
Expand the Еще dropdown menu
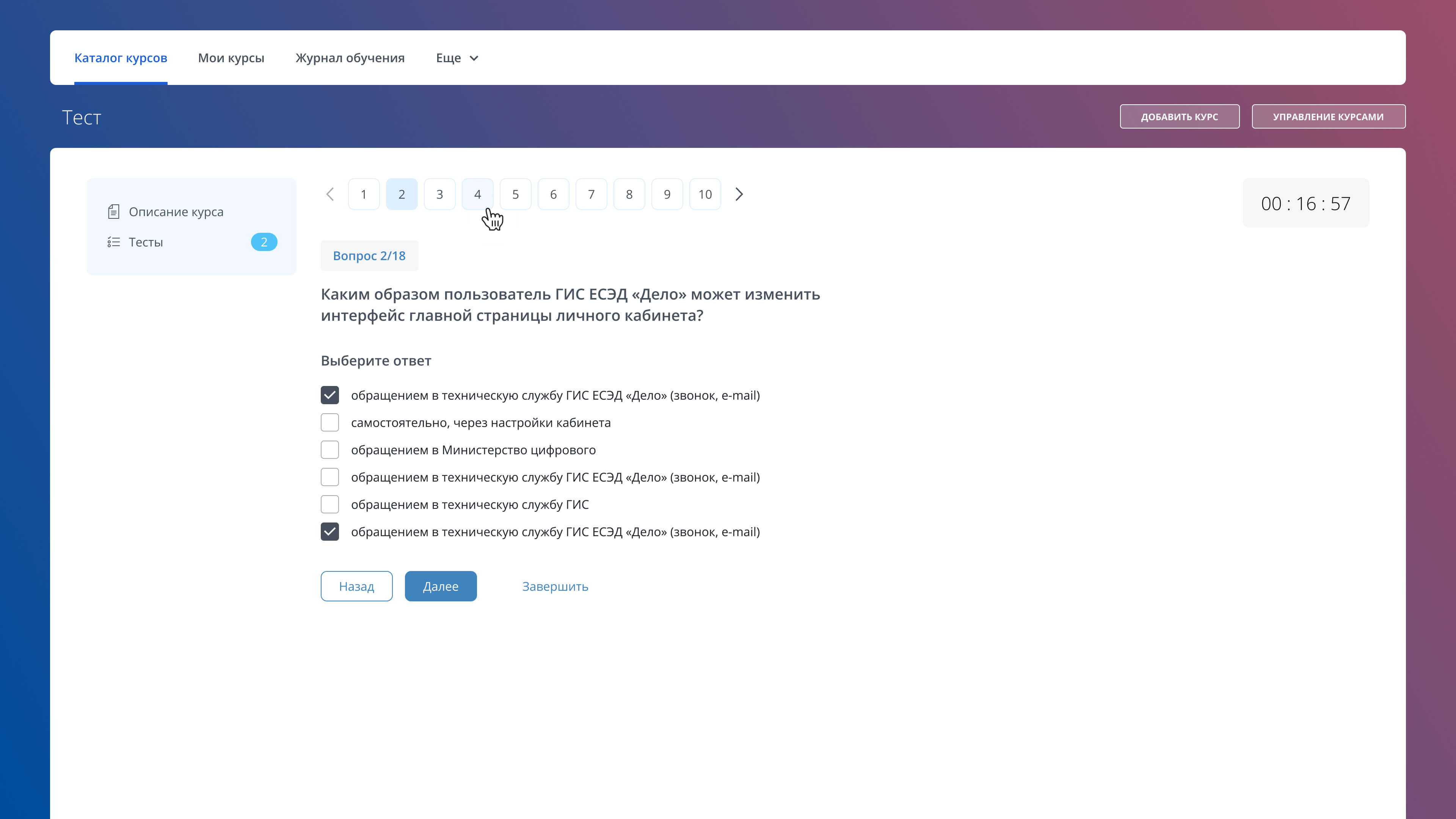[x=457, y=58]
